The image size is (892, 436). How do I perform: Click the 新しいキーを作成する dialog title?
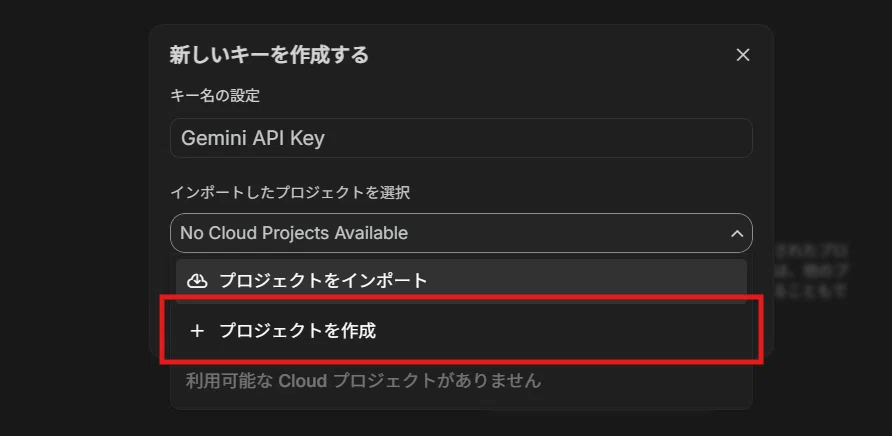(x=269, y=55)
